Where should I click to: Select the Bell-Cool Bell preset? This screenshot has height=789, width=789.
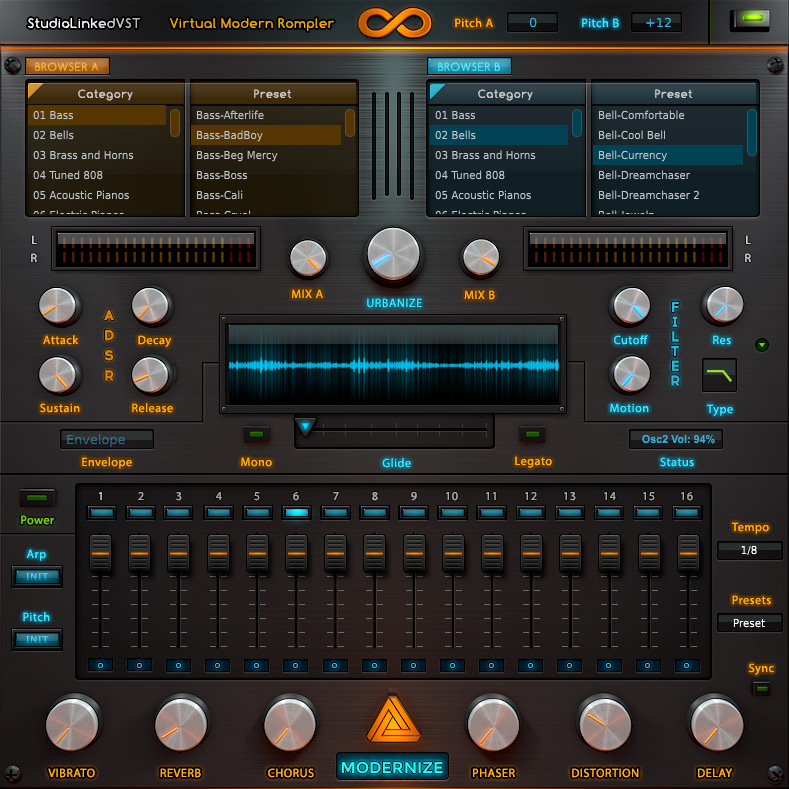[667, 135]
